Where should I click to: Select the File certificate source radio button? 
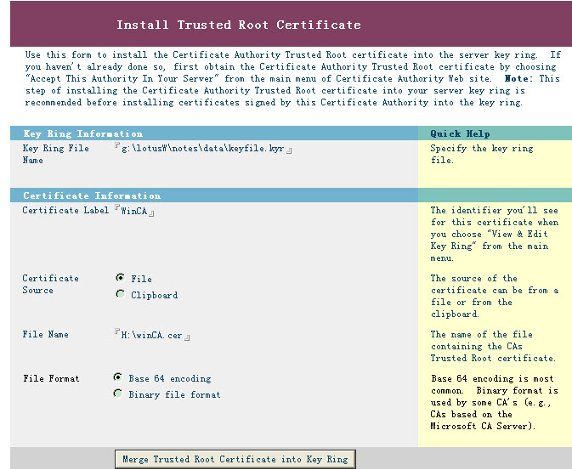tap(120, 278)
